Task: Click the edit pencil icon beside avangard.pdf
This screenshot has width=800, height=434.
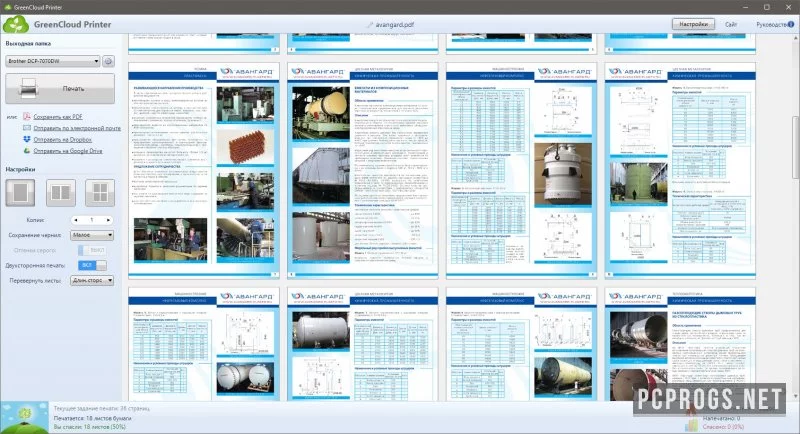Action: pos(369,24)
